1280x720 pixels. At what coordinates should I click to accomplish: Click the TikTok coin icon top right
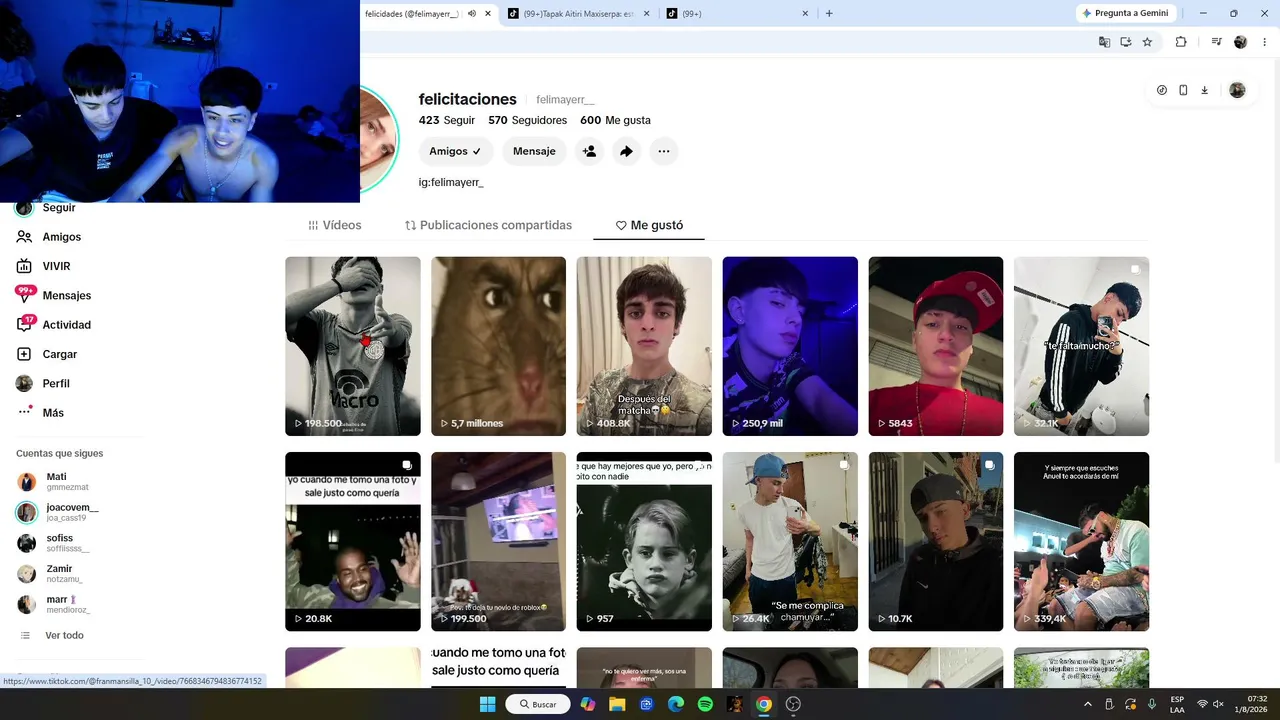click(x=1161, y=90)
